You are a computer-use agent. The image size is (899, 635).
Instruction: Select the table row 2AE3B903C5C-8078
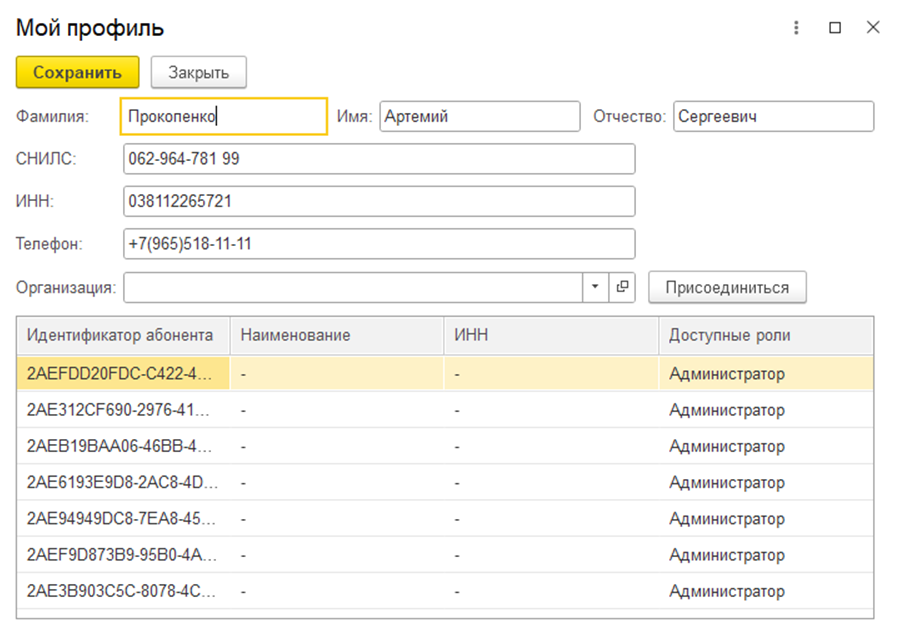(445, 591)
